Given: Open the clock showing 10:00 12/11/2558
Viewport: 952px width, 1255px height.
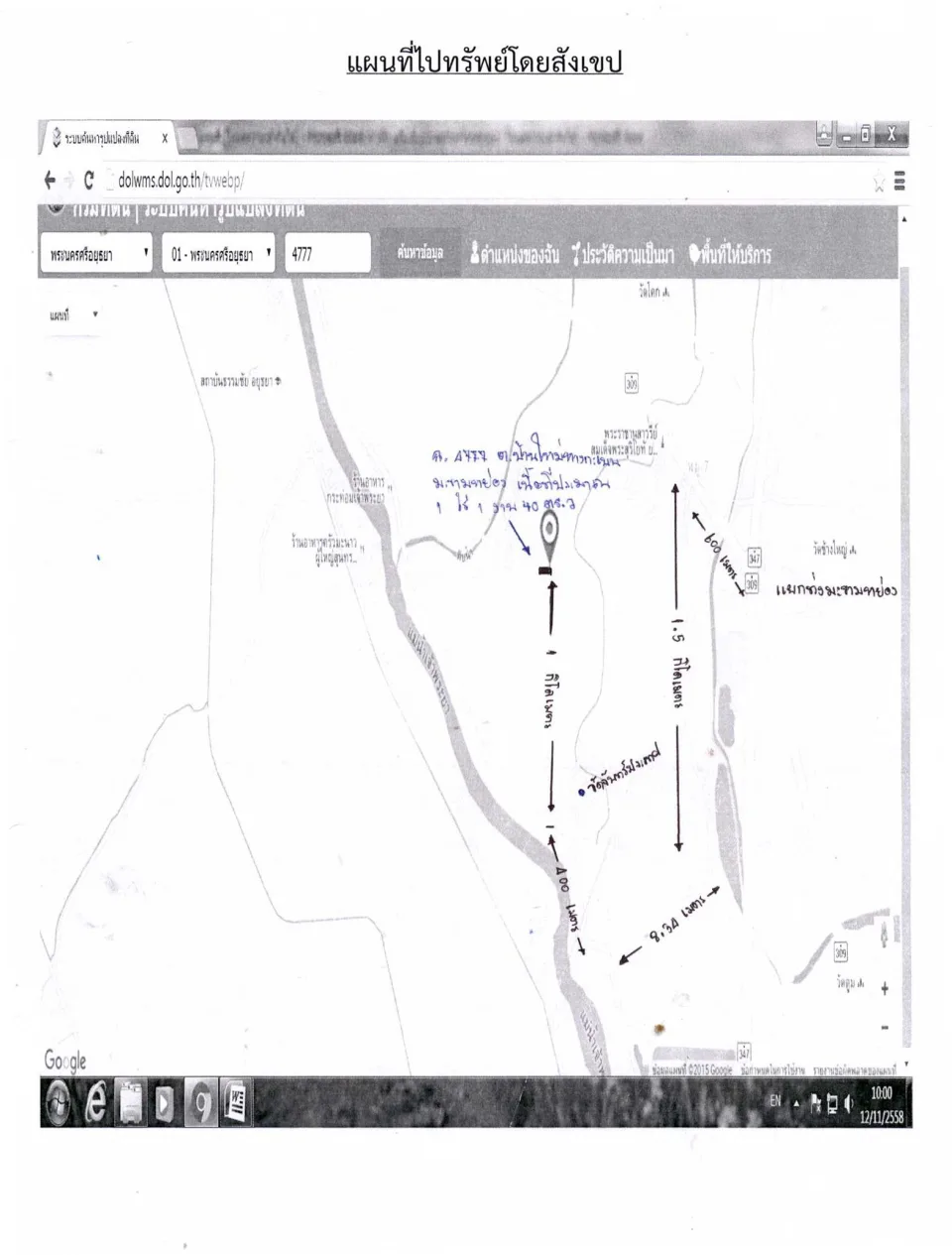Looking at the screenshot, I should pyautogui.click(x=880, y=1104).
